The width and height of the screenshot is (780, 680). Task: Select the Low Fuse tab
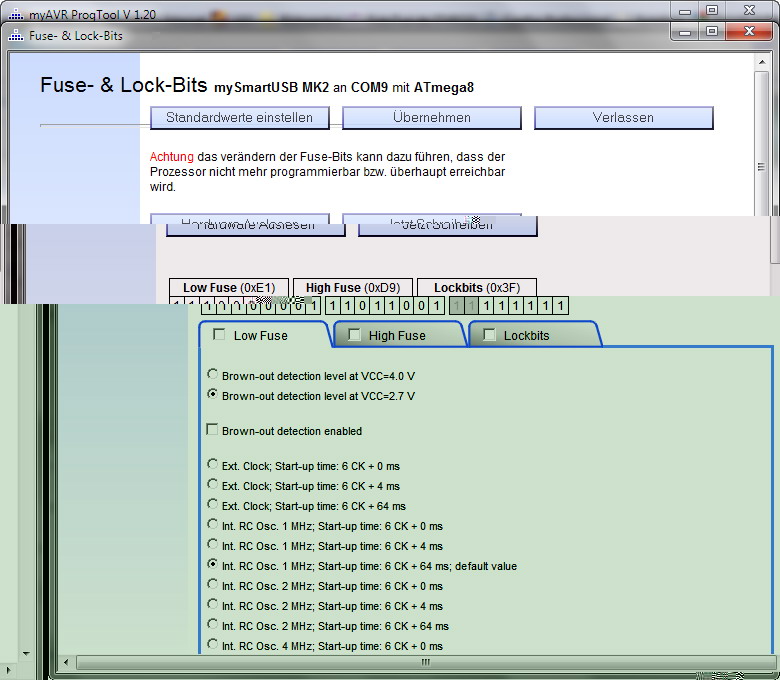[x=260, y=336]
